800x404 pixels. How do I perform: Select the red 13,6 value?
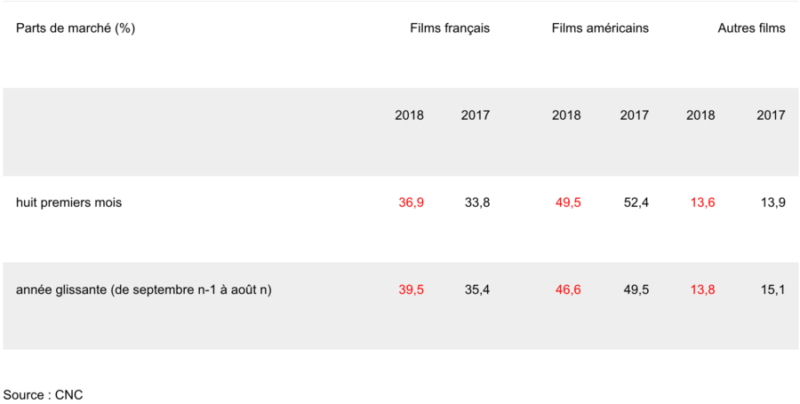(x=701, y=202)
